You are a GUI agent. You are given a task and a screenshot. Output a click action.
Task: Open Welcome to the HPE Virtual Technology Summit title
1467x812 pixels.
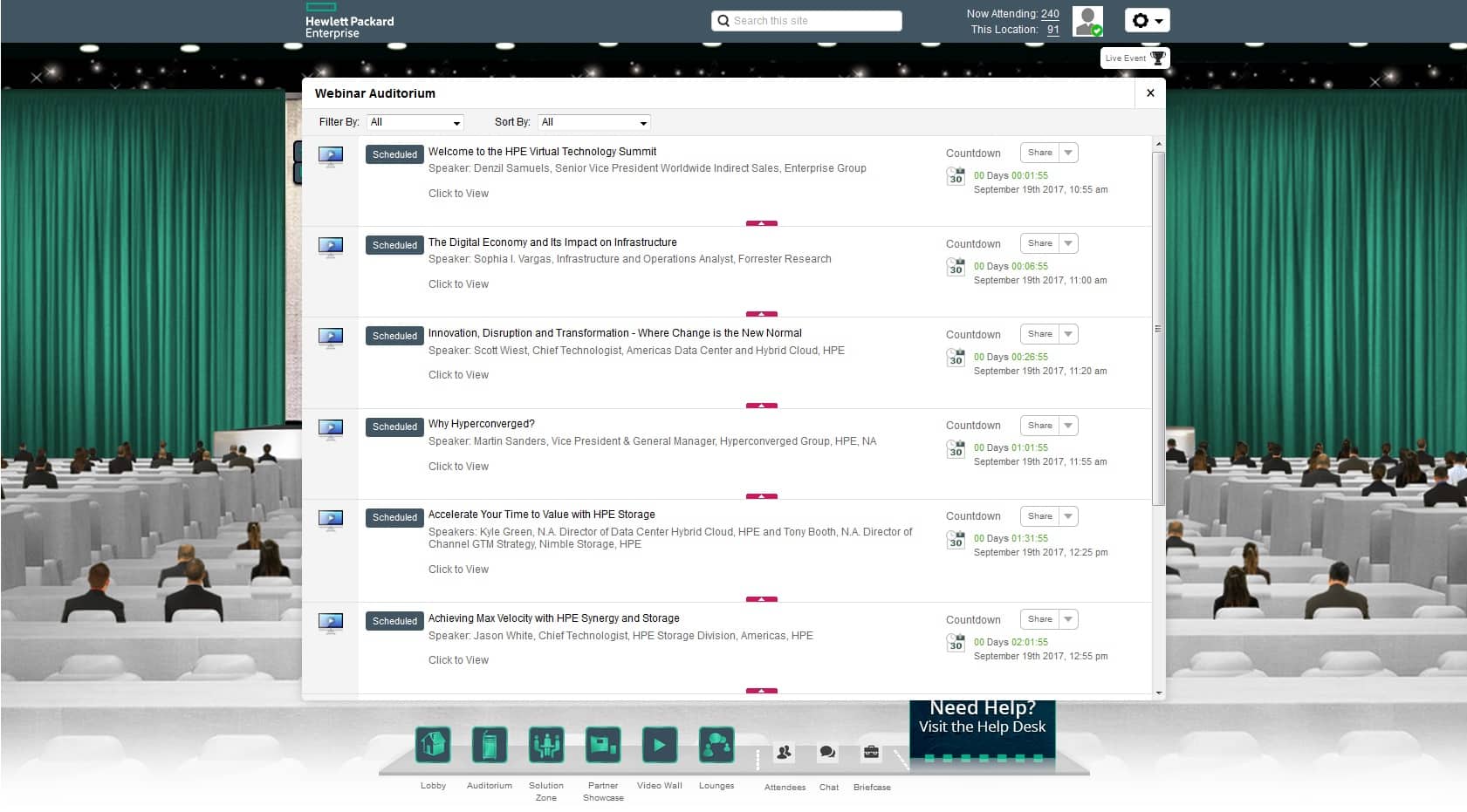(542, 152)
